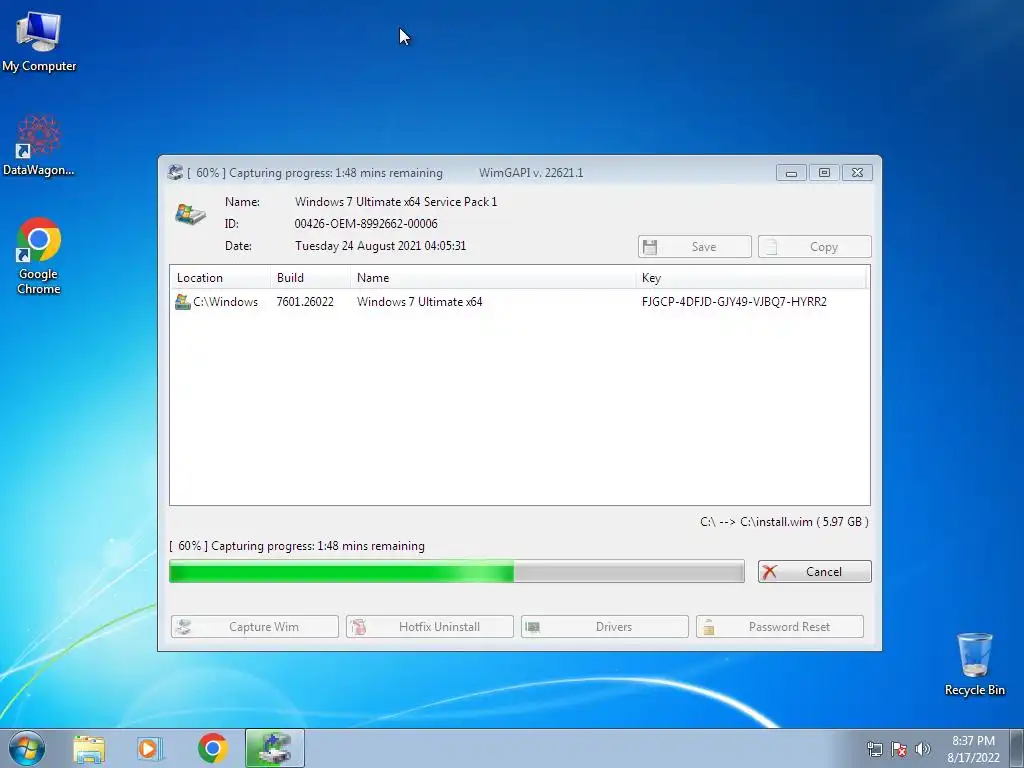Maximize the capture window
This screenshot has width=1024, height=768.
(824, 173)
